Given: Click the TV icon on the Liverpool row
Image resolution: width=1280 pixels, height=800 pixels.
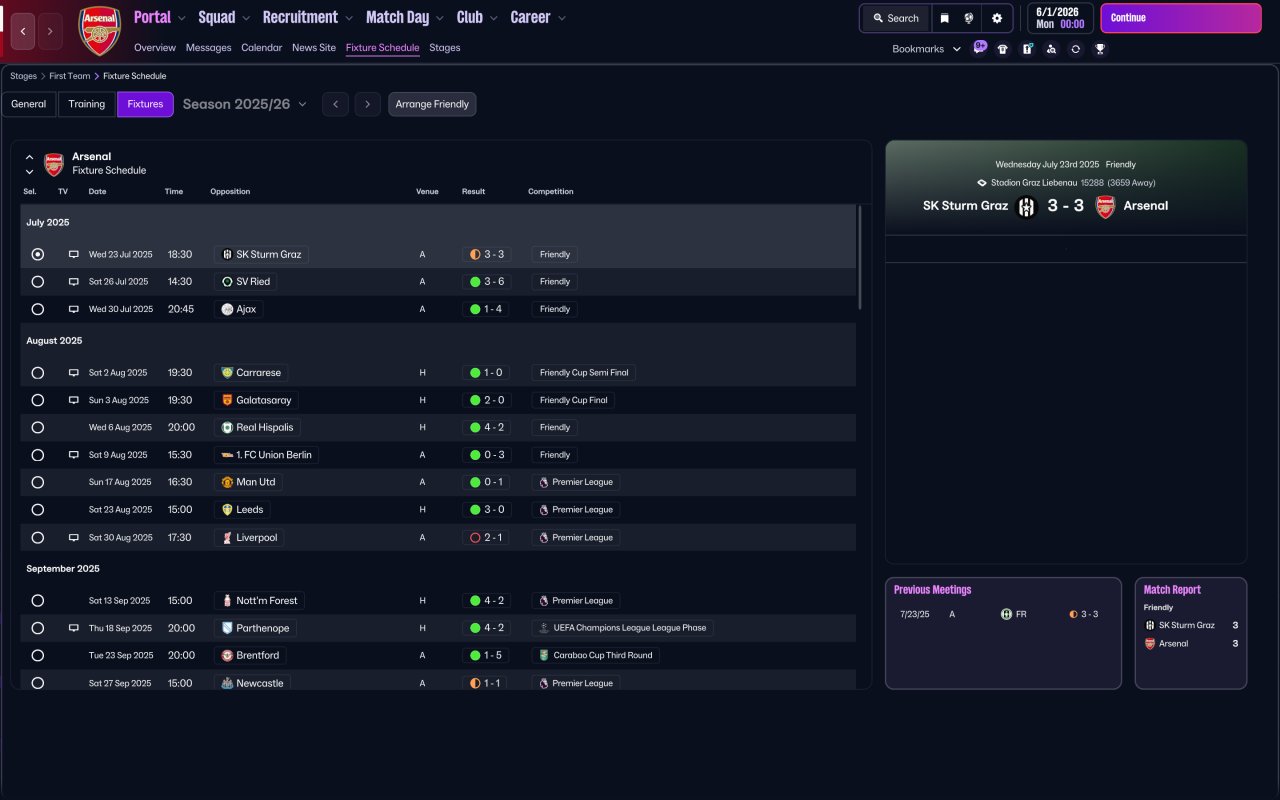Looking at the screenshot, I should [x=73, y=538].
